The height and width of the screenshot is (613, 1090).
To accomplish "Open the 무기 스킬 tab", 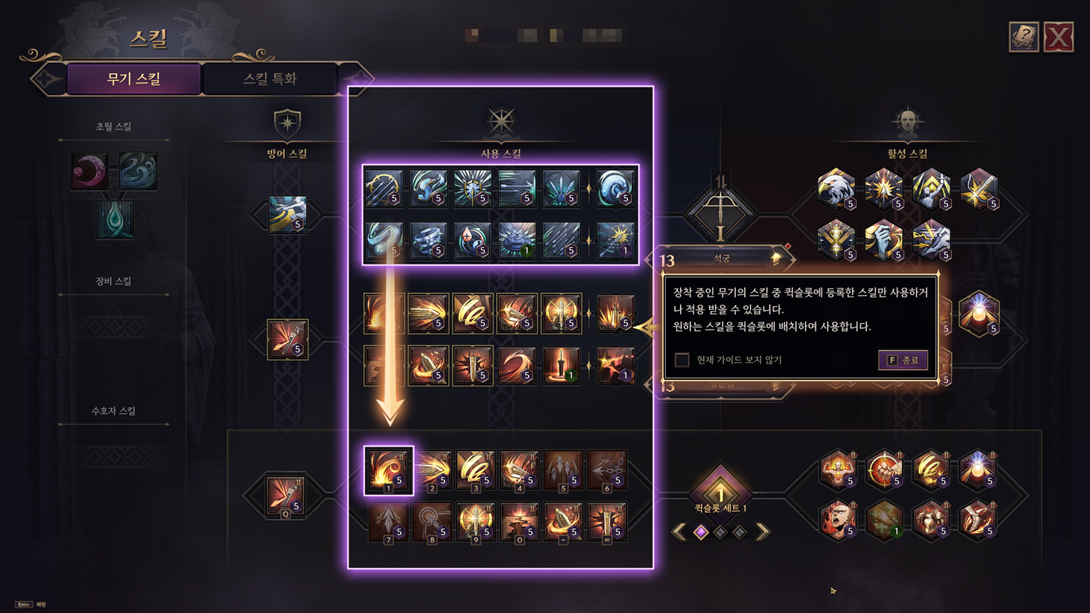I will [133, 79].
